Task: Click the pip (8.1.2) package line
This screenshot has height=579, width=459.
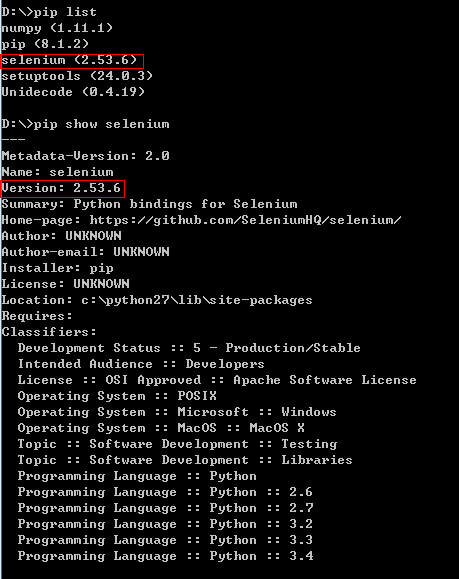Action: pos(45,44)
